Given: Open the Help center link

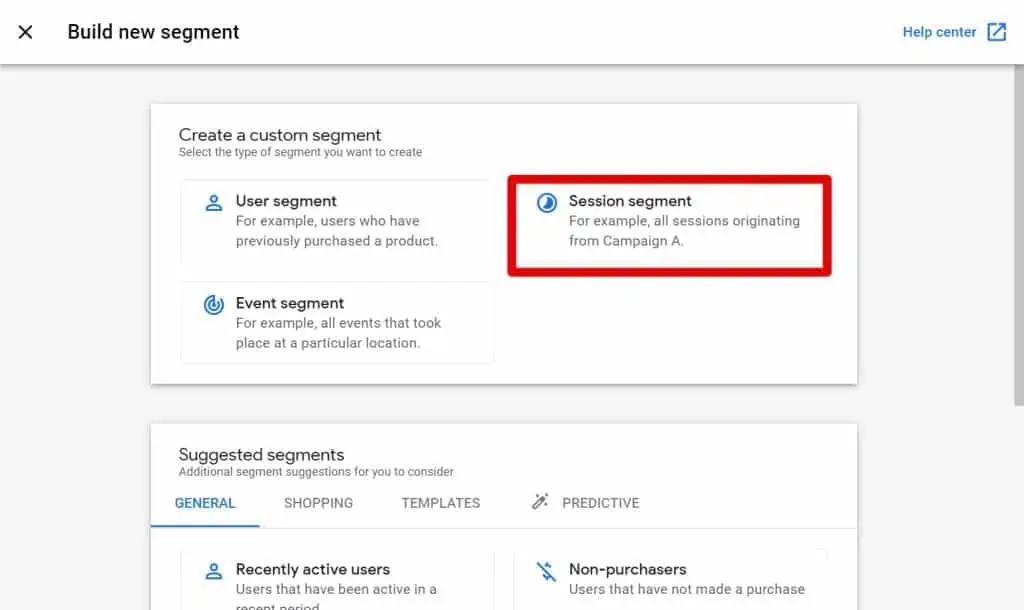Looking at the screenshot, I should tap(938, 31).
